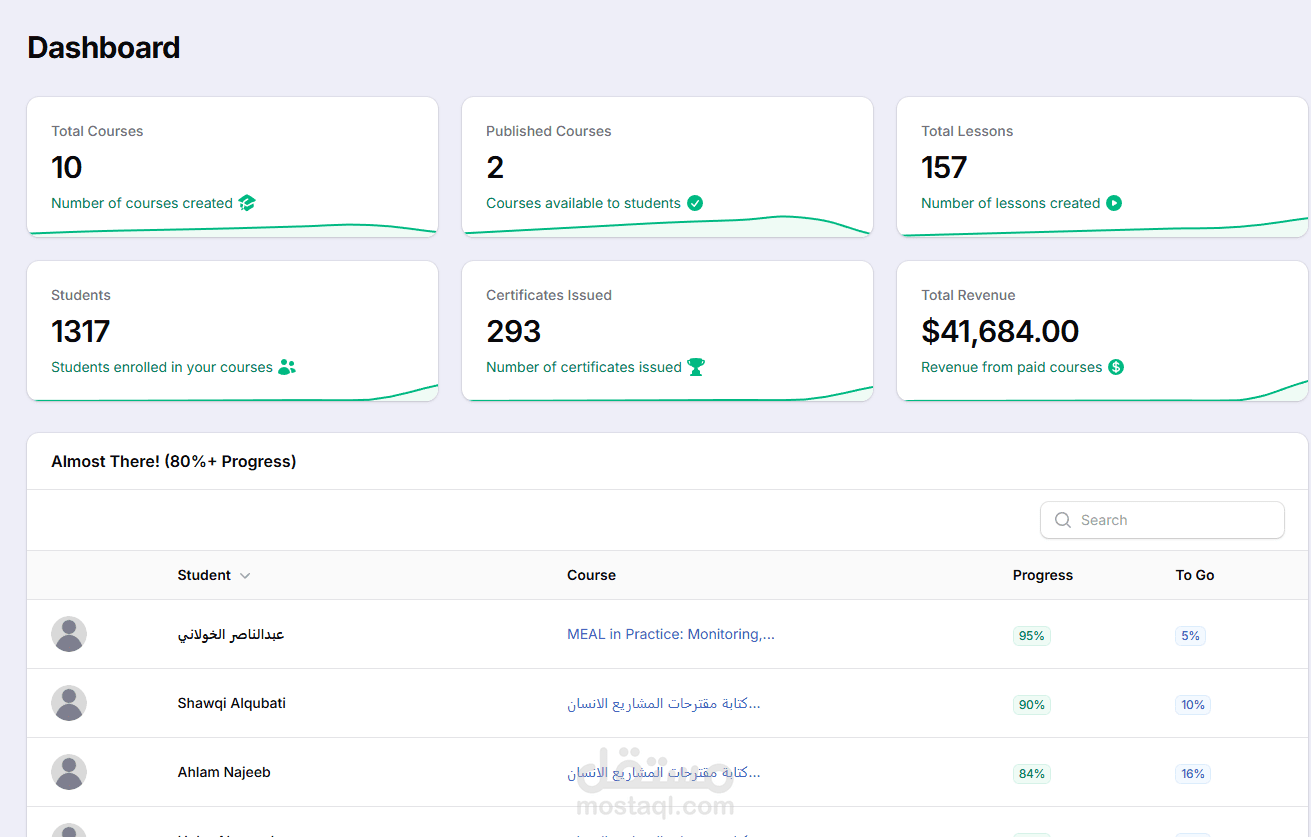Open Shawqi Alqubati's Arabic course link
The height and width of the screenshot is (837, 1311).
pyautogui.click(x=664, y=703)
